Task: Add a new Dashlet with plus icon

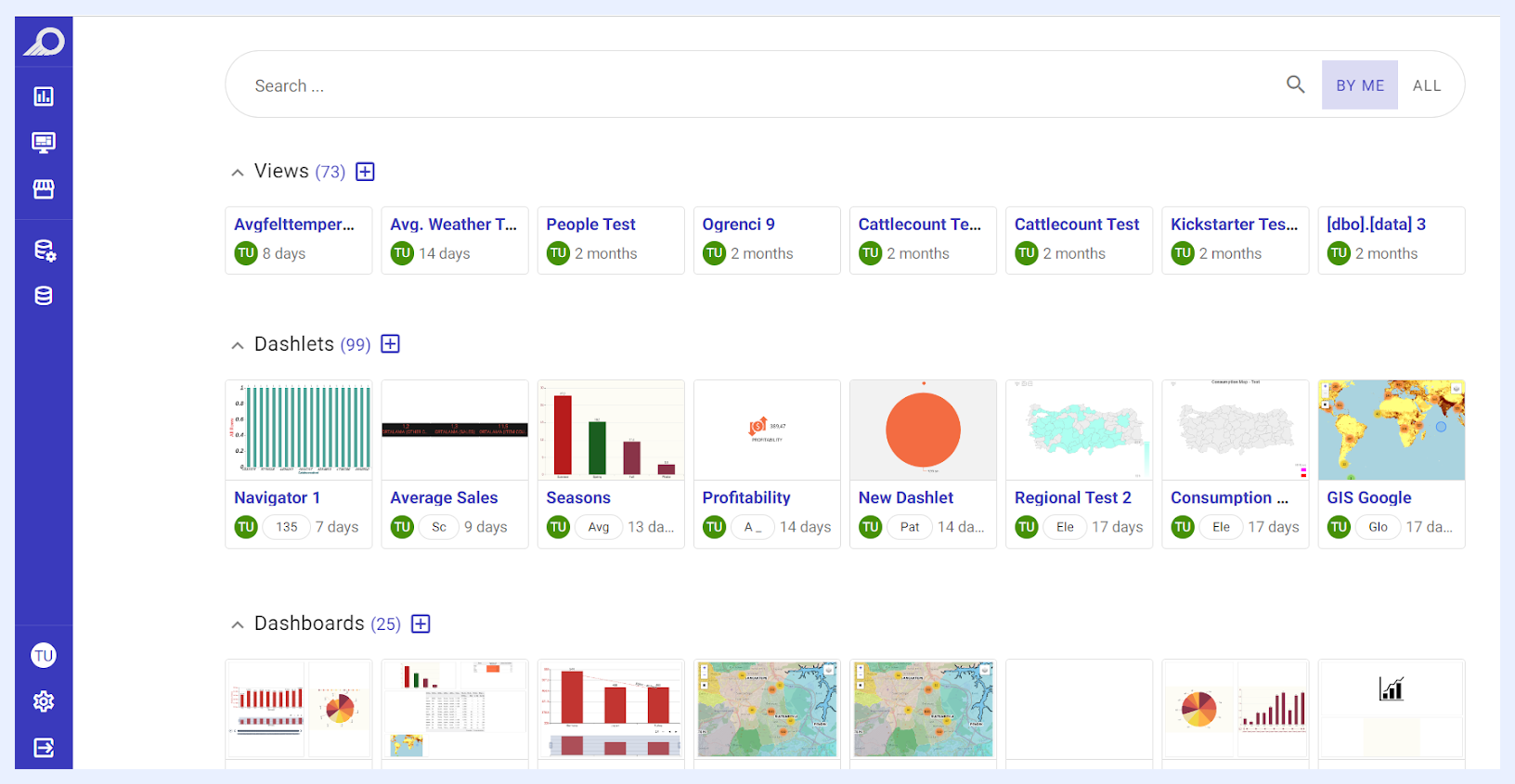Action: (391, 344)
